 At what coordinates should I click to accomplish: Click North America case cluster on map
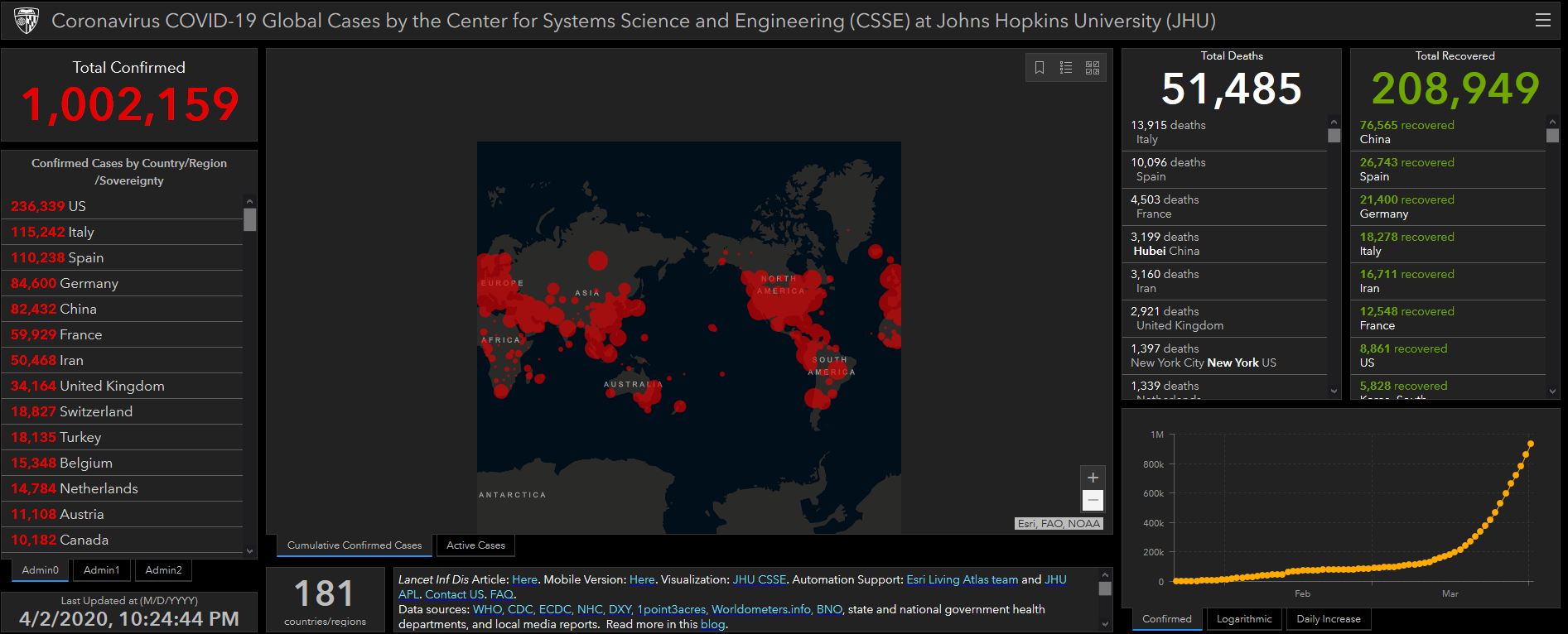click(783, 300)
